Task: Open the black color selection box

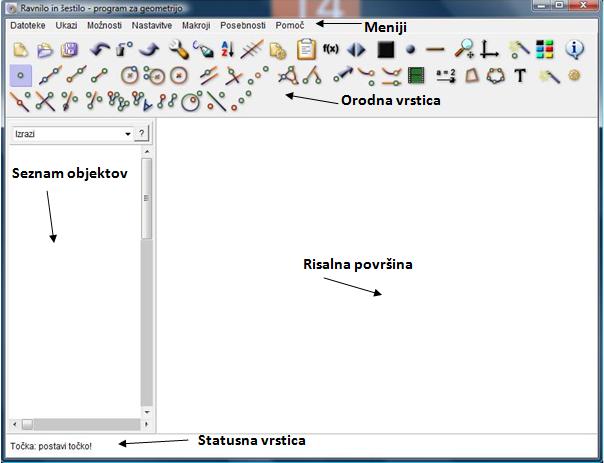Action: coord(385,48)
